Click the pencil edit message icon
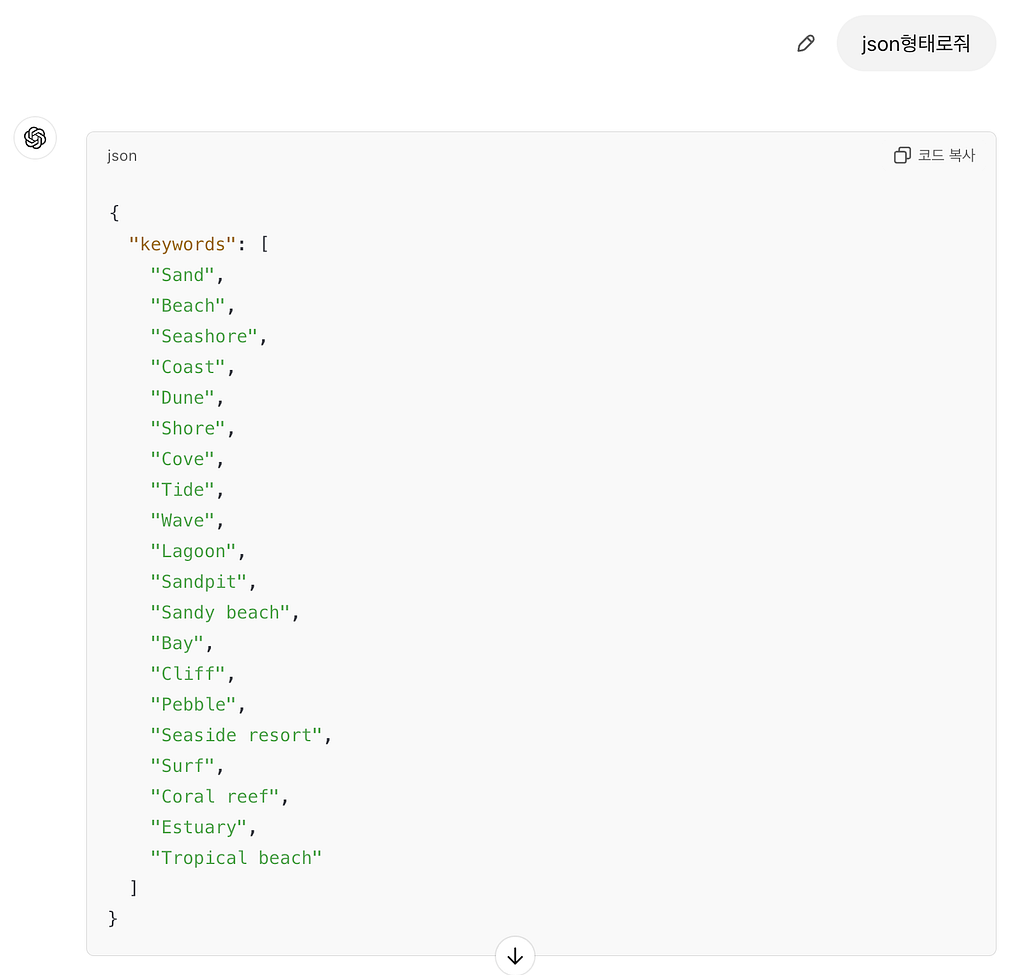The width and height of the screenshot is (1024, 975). tap(806, 44)
